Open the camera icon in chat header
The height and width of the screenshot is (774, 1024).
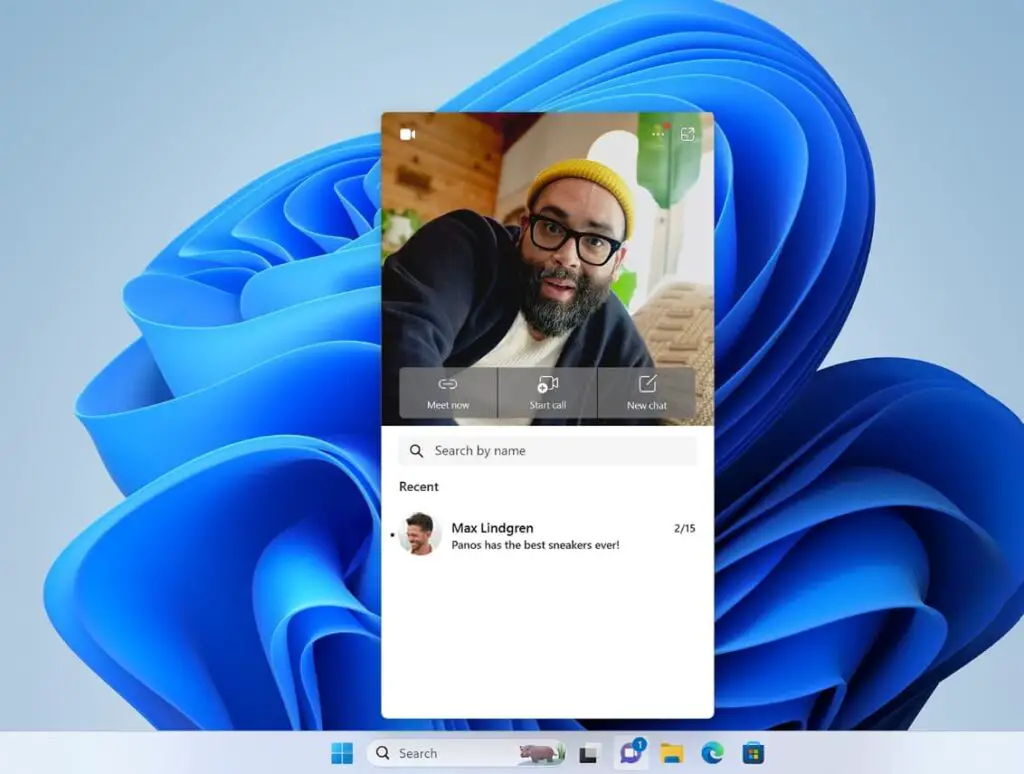(408, 133)
